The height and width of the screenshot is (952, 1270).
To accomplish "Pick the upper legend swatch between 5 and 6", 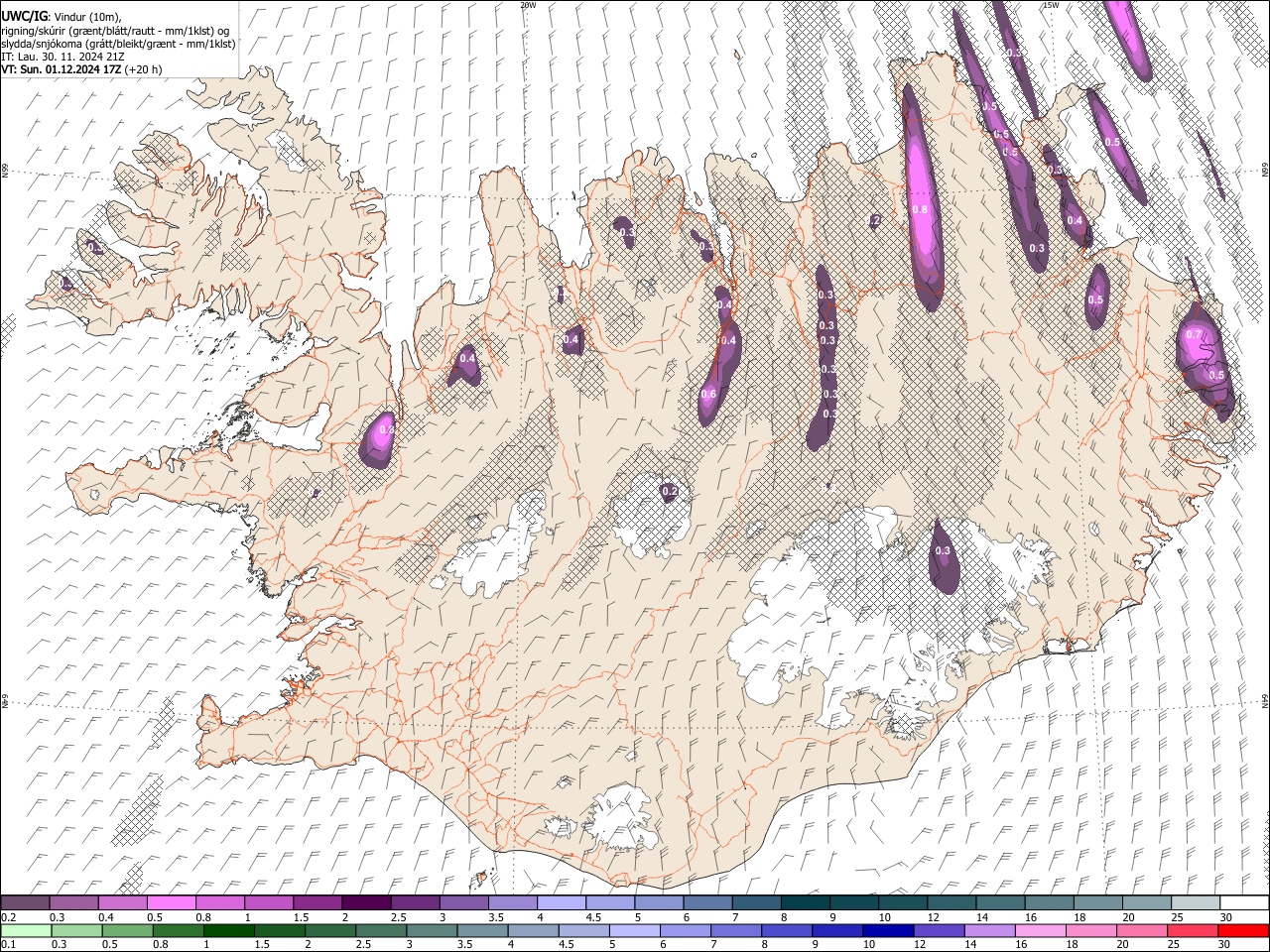I will (x=658, y=903).
